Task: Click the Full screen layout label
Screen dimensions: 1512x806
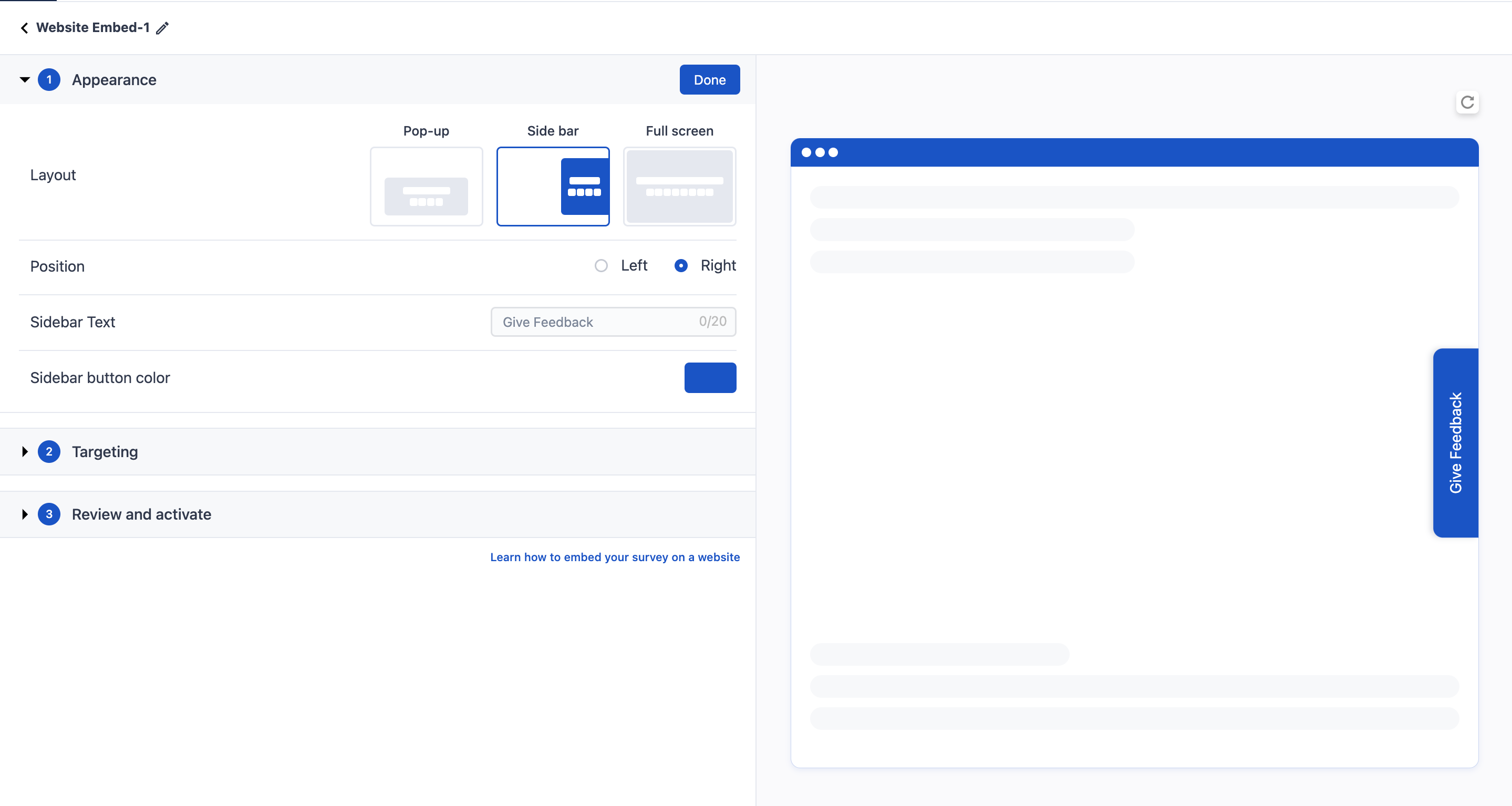Action: point(680,131)
